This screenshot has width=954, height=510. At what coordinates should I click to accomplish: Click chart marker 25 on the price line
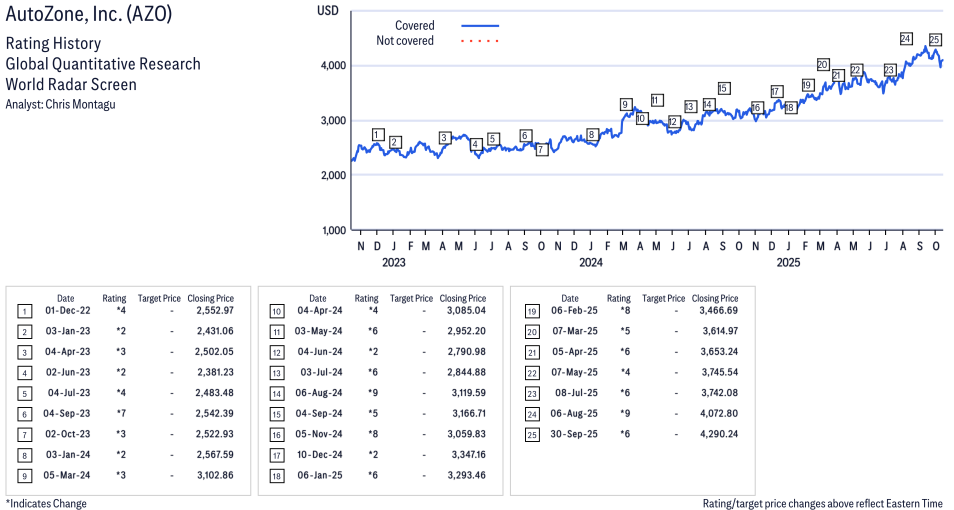point(934,40)
